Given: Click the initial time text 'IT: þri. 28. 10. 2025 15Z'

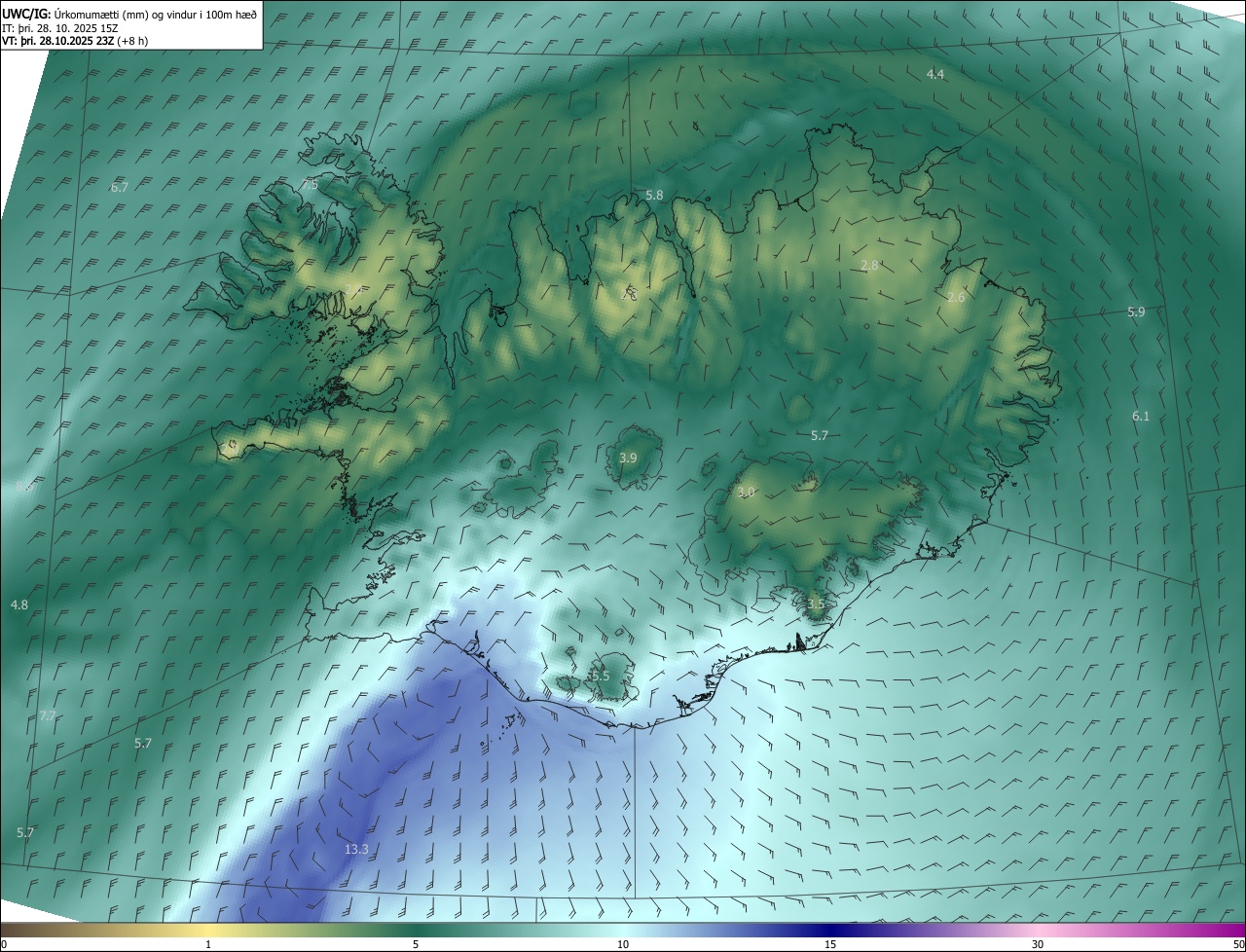Looking at the screenshot, I should pos(60,28).
